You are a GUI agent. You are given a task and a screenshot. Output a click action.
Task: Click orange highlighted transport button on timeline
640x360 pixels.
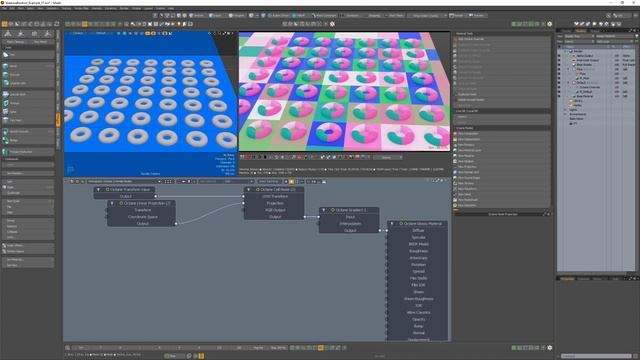[320, 348]
